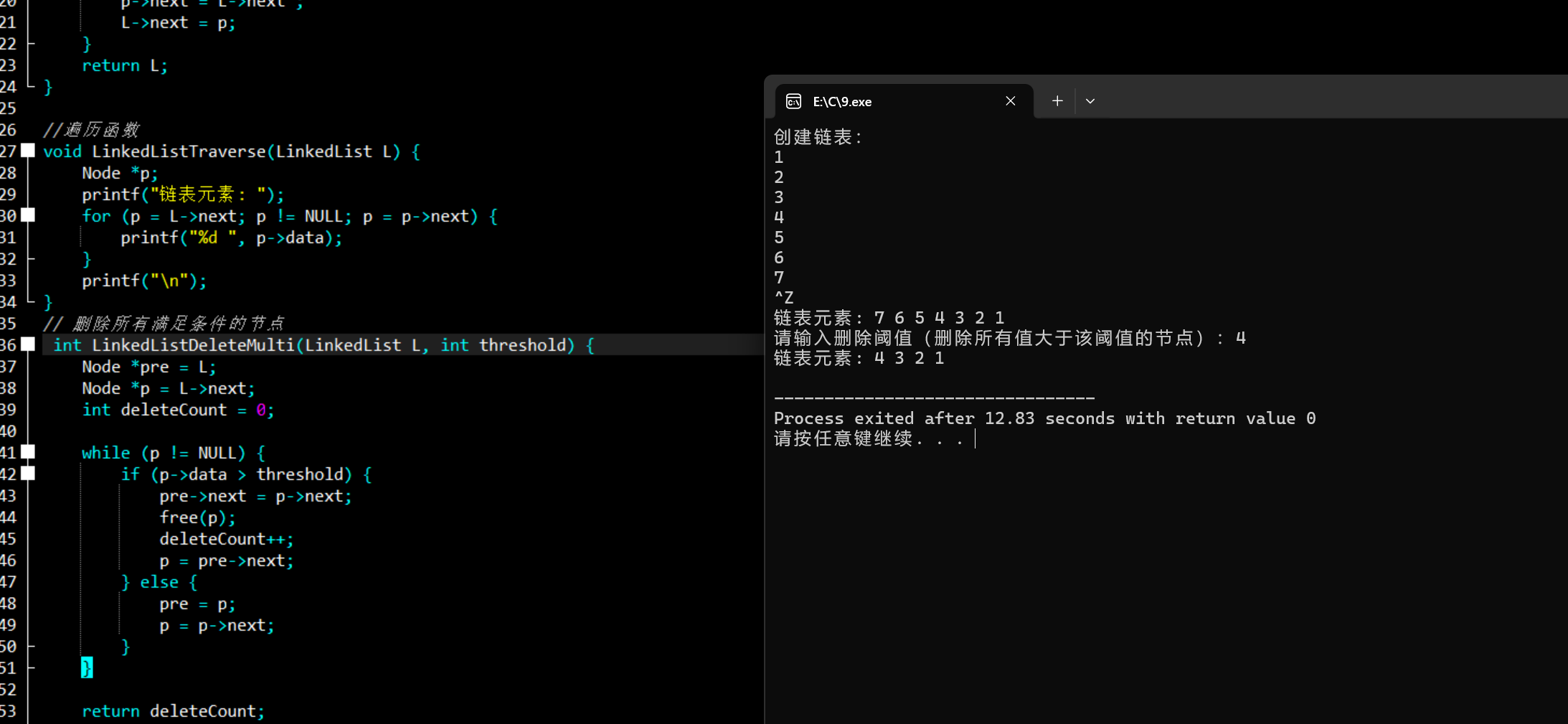Close the E:\C\9.exe terminal tab
1568x724 pixels.
pyautogui.click(x=1010, y=101)
